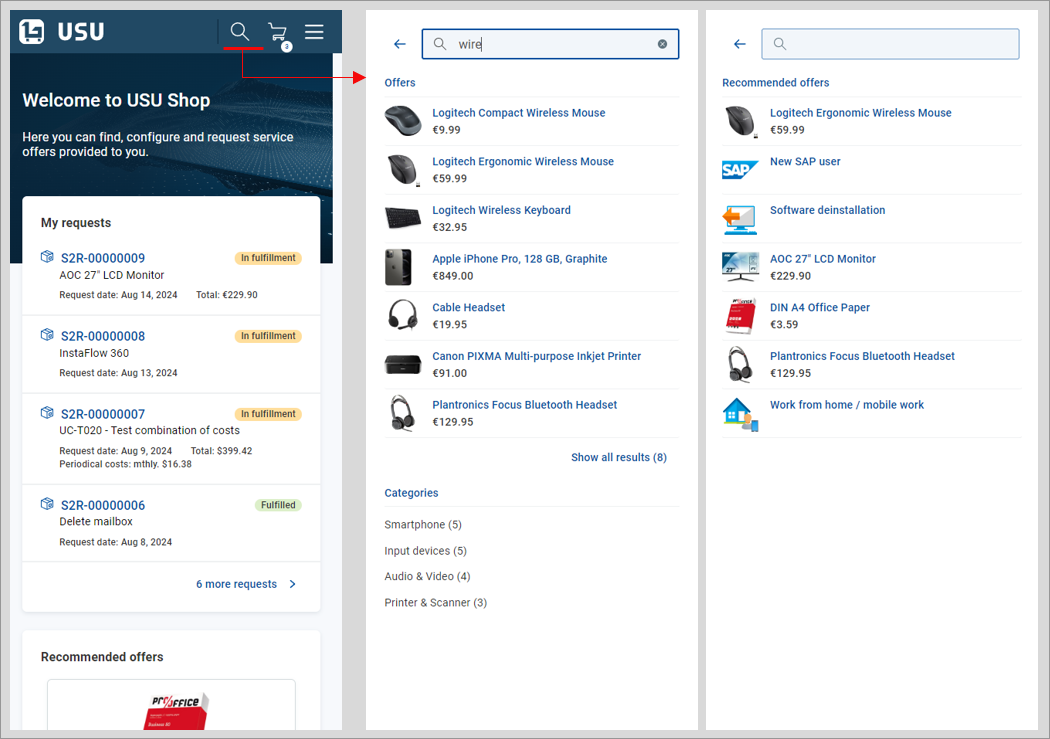Image resolution: width=1050 pixels, height=739 pixels.
Task: Open Software deinstallation recommended offer
Action: tap(827, 210)
